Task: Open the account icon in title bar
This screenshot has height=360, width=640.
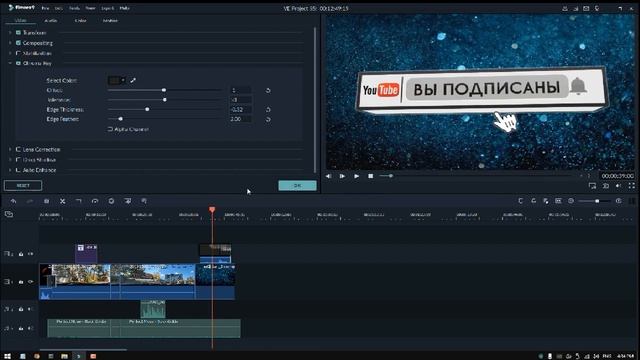Action: click(x=565, y=8)
